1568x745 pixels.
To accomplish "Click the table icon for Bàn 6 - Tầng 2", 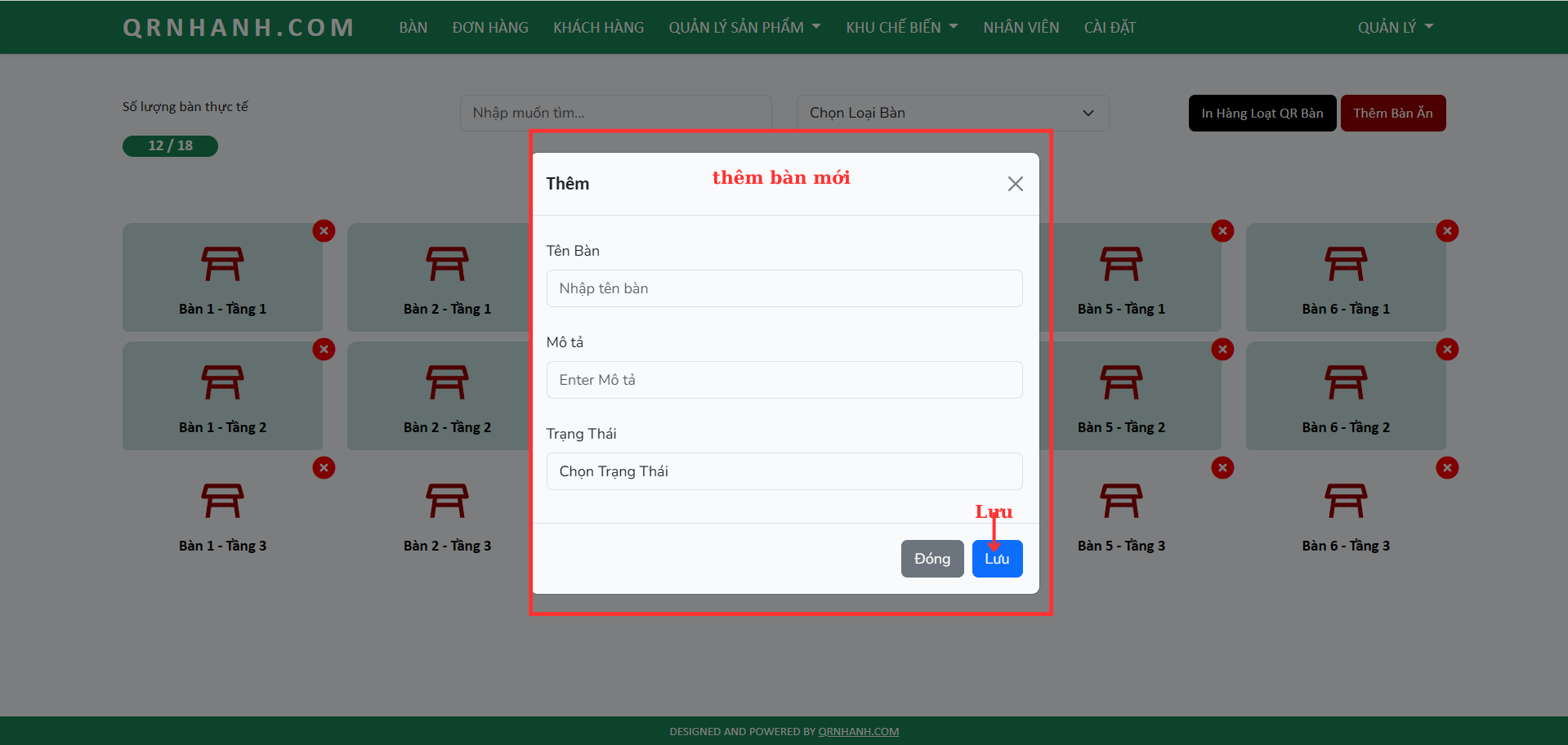I will point(1346,383).
